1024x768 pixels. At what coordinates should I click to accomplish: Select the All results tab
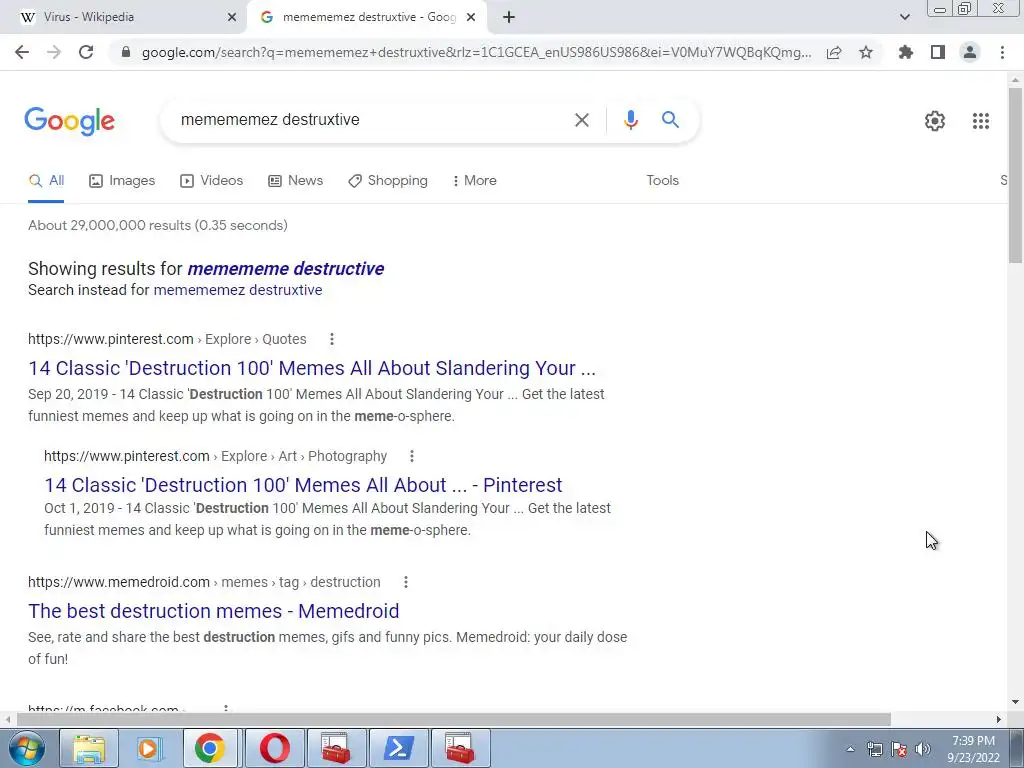click(46, 181)
